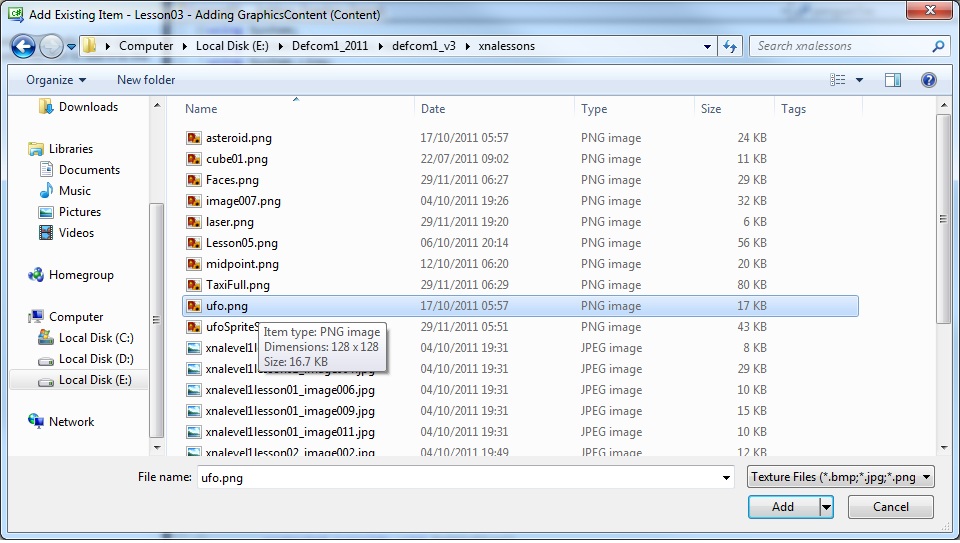Viewport: 960px width, 543px height.
Task: Click the Network icon in navigation pane
Action: coord(36,422)
